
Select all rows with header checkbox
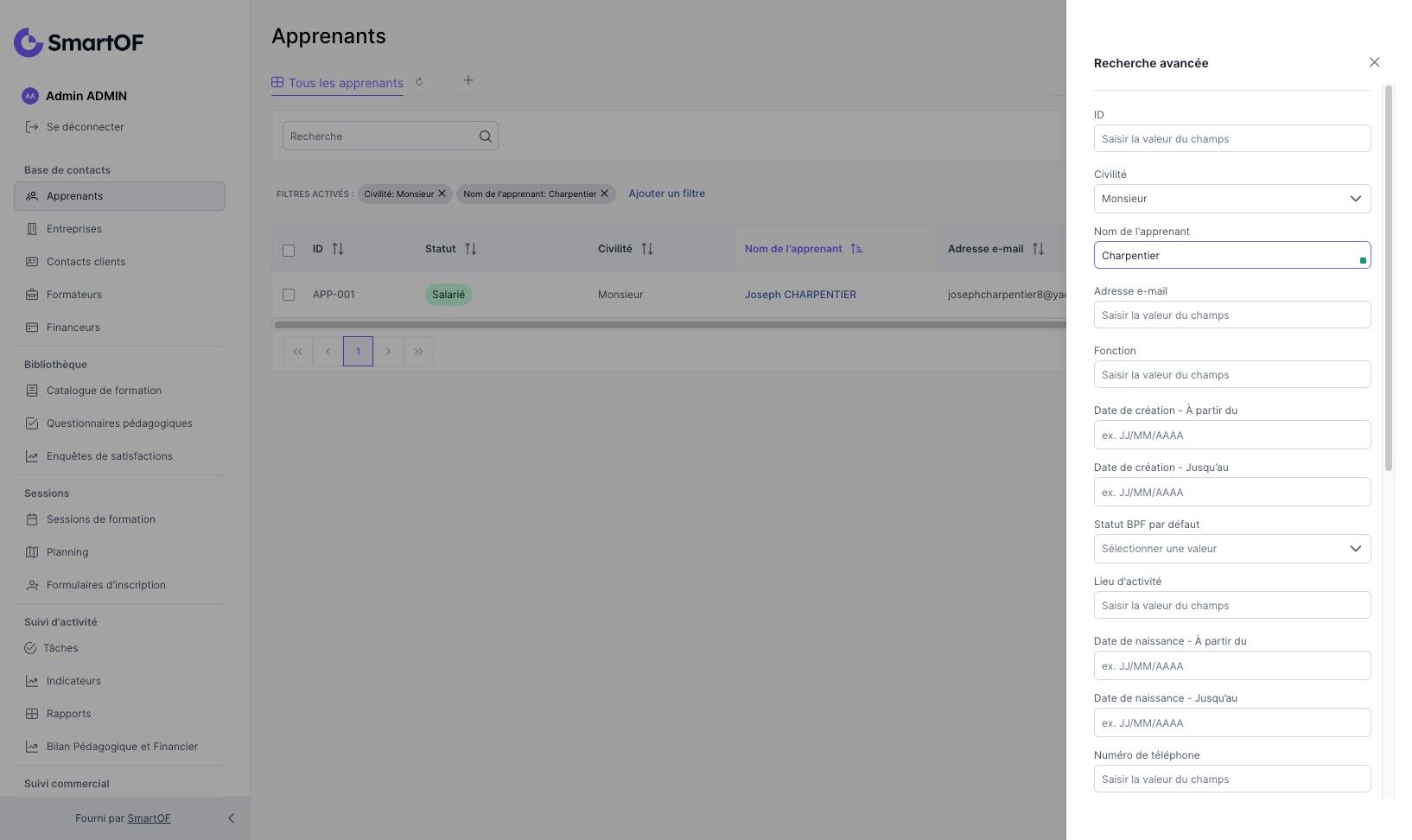click(x=289, y=251)
